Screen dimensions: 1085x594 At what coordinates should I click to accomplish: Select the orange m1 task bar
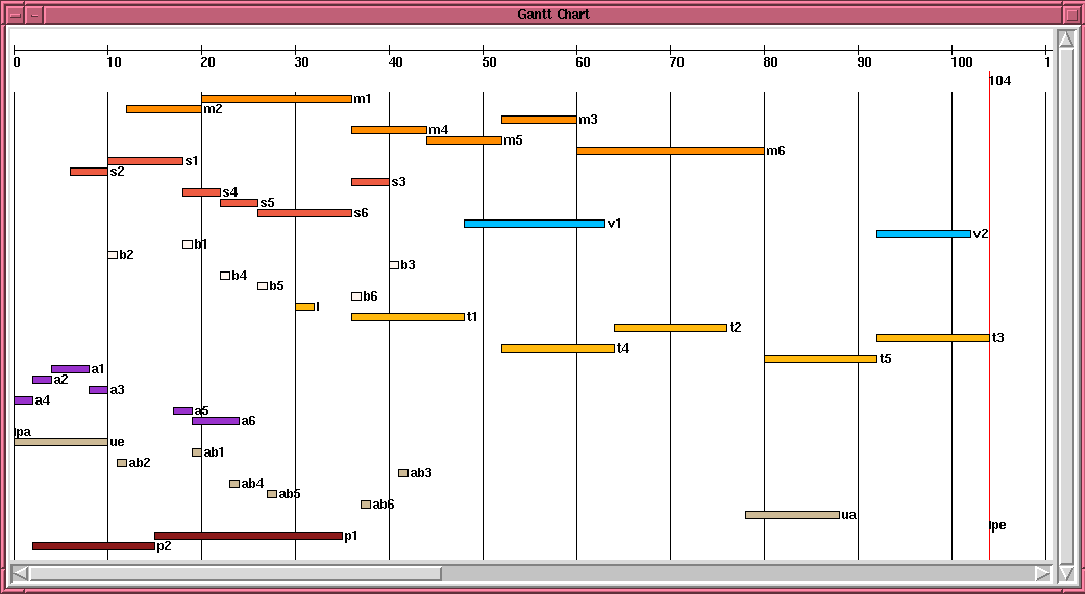pyautogui.click(x=277, y=99)
